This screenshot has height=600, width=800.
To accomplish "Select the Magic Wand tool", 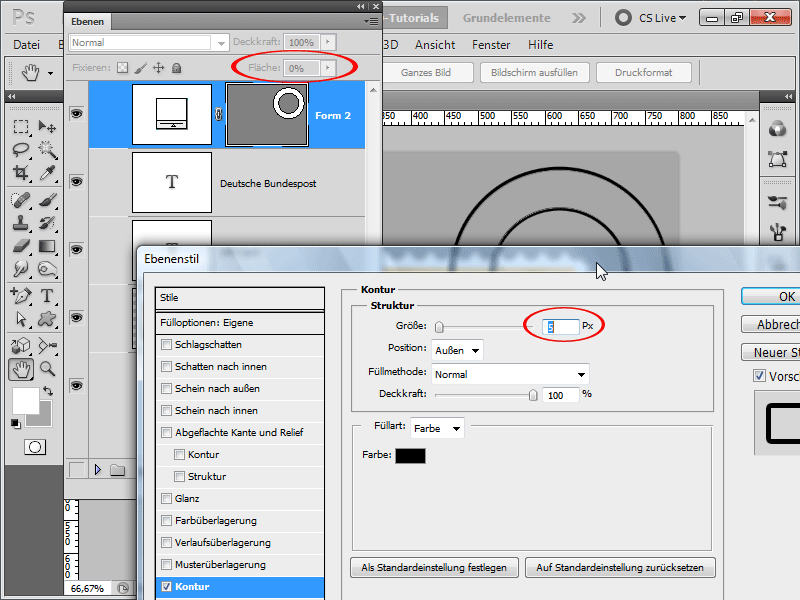I will pos(47,149).
